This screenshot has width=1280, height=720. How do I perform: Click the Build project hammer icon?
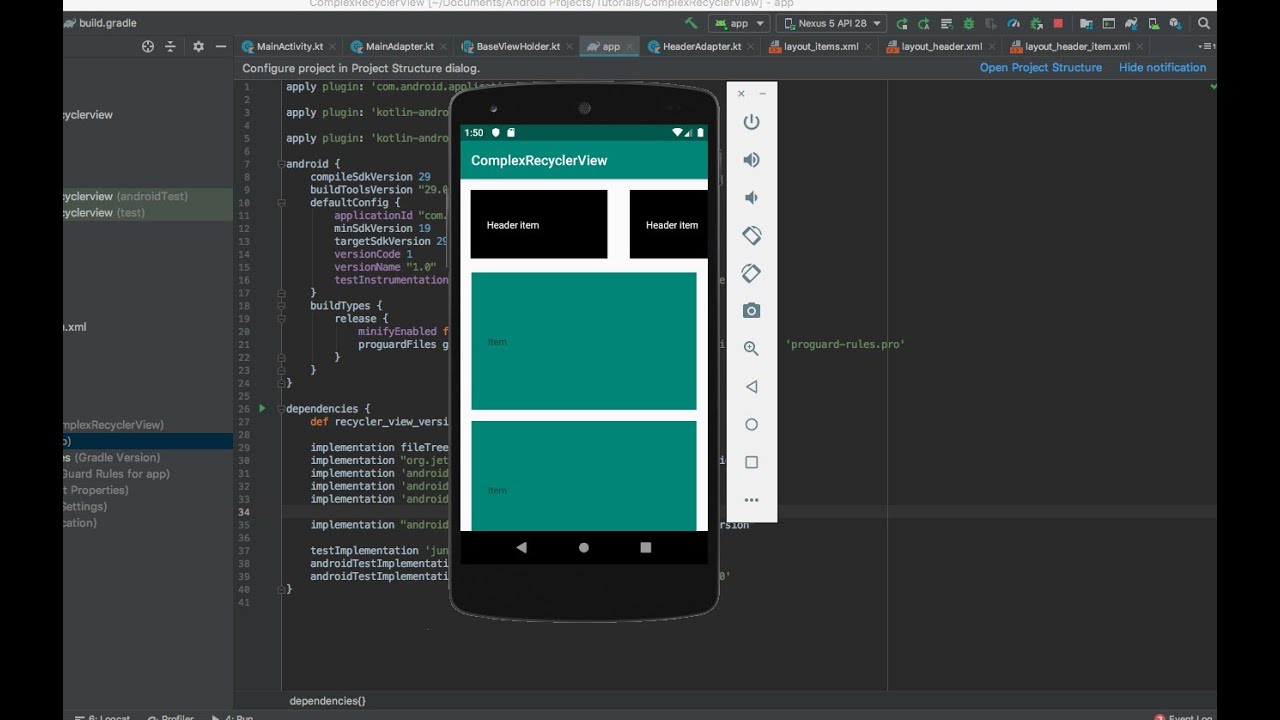point(691,23)
